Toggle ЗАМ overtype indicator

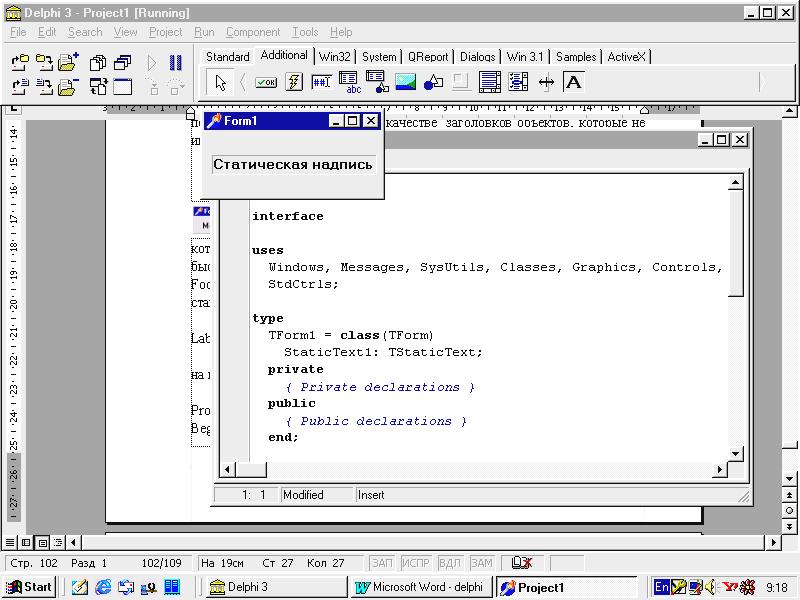coord(481,563)
